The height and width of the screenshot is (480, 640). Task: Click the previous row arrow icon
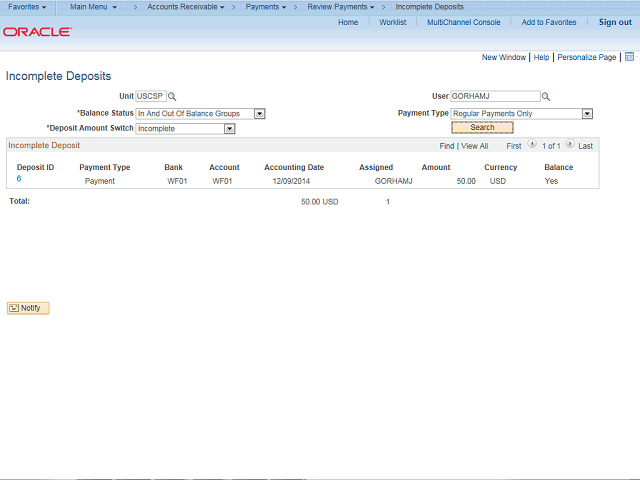532,144
